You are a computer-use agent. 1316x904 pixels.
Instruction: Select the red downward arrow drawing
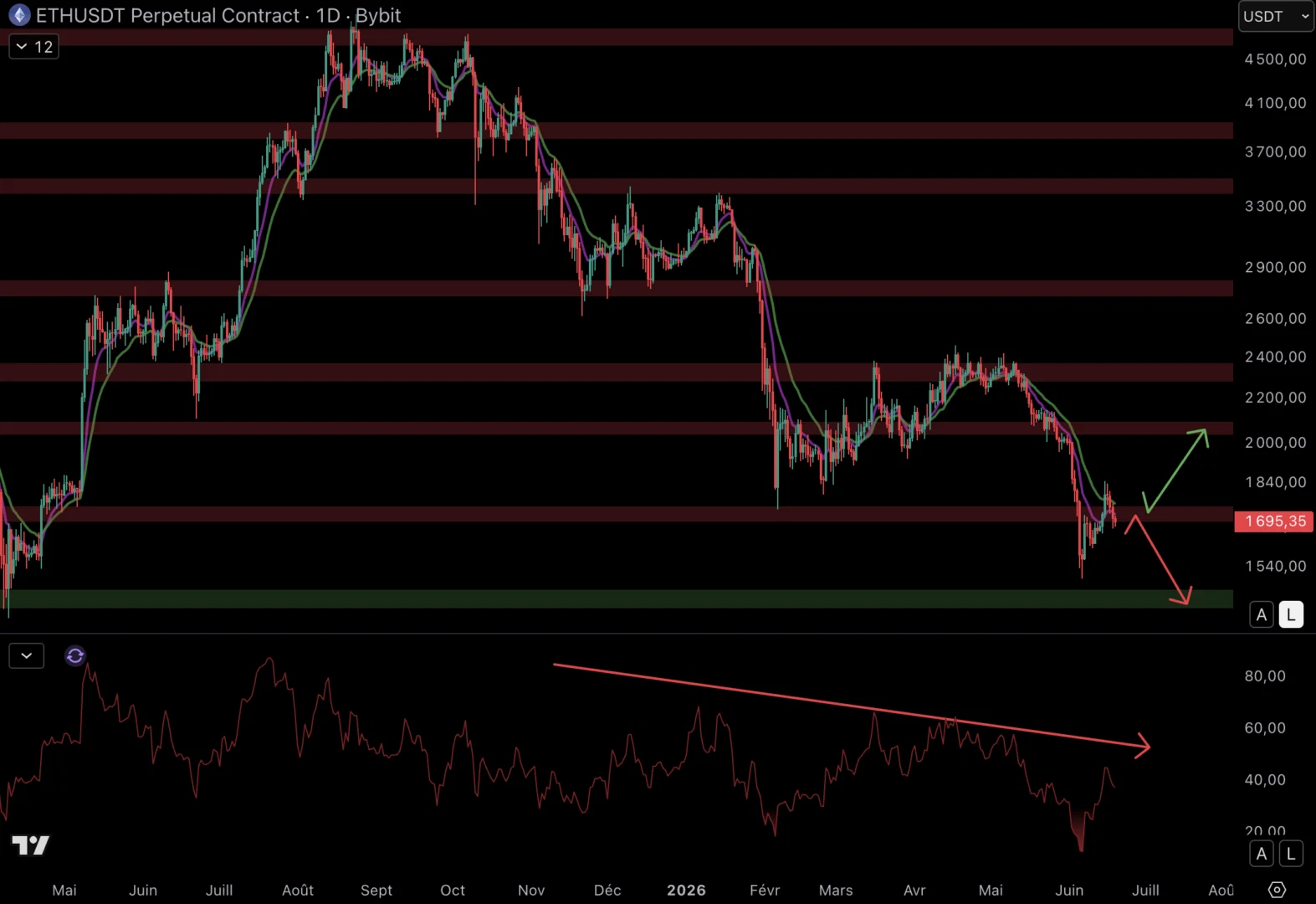(x=1159, y=559)
